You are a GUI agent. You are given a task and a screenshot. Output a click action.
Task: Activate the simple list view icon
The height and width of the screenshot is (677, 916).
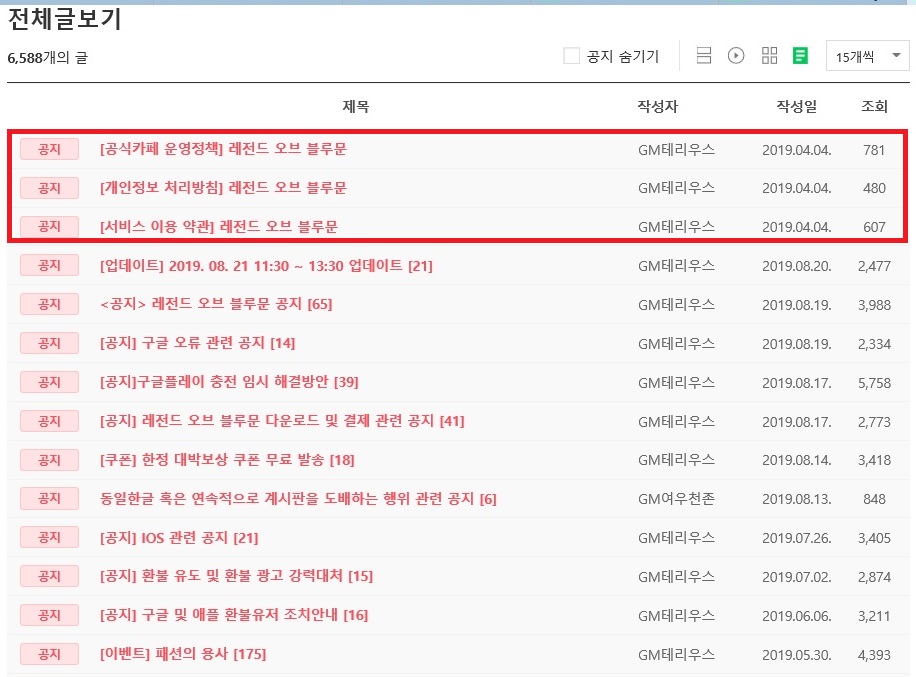[703, 55]
